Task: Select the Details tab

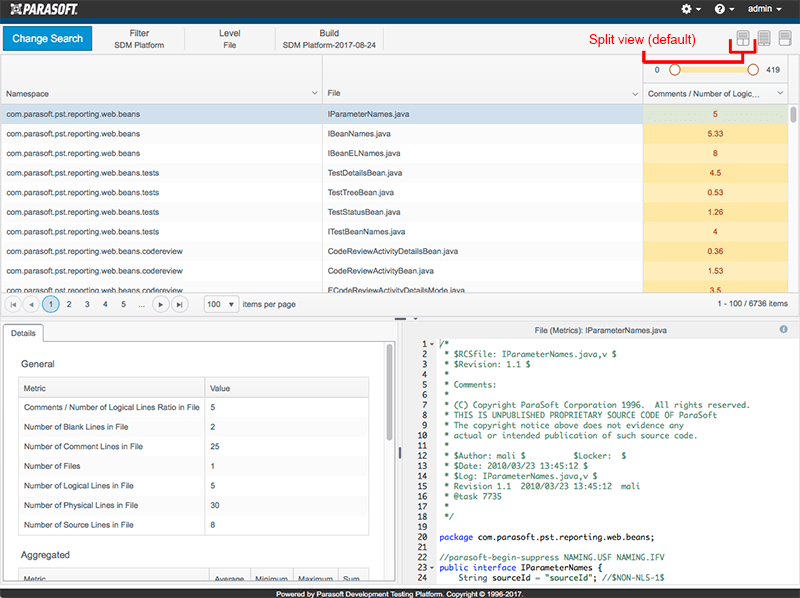Action: [x=23, y=333]
